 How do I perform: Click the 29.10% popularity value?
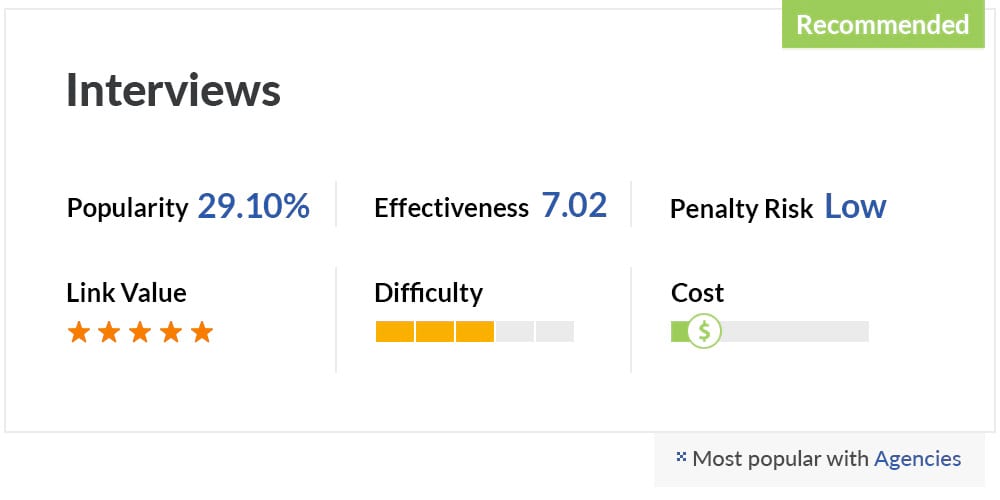253,207
